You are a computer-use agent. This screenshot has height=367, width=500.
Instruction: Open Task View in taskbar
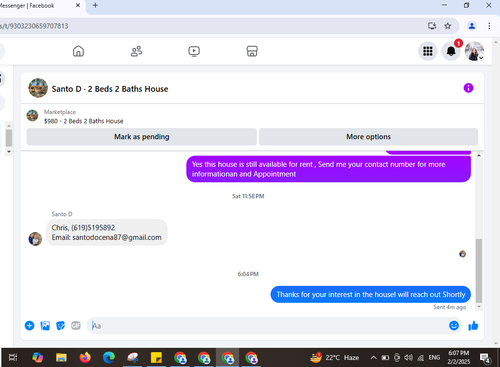point(13,358)
